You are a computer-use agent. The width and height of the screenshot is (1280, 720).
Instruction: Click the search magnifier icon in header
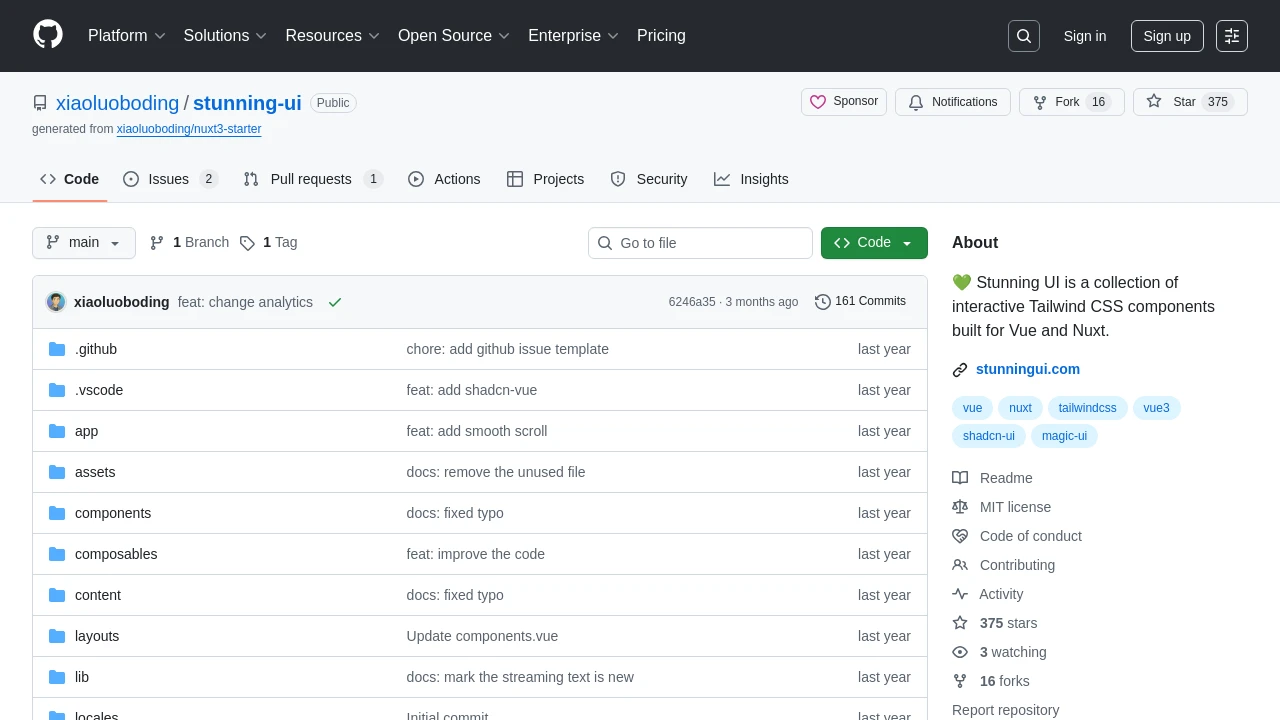click(x=1024, y=36)
